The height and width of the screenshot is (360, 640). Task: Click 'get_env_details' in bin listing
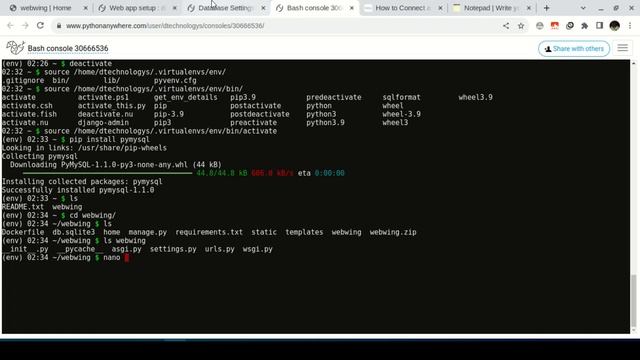186,98
